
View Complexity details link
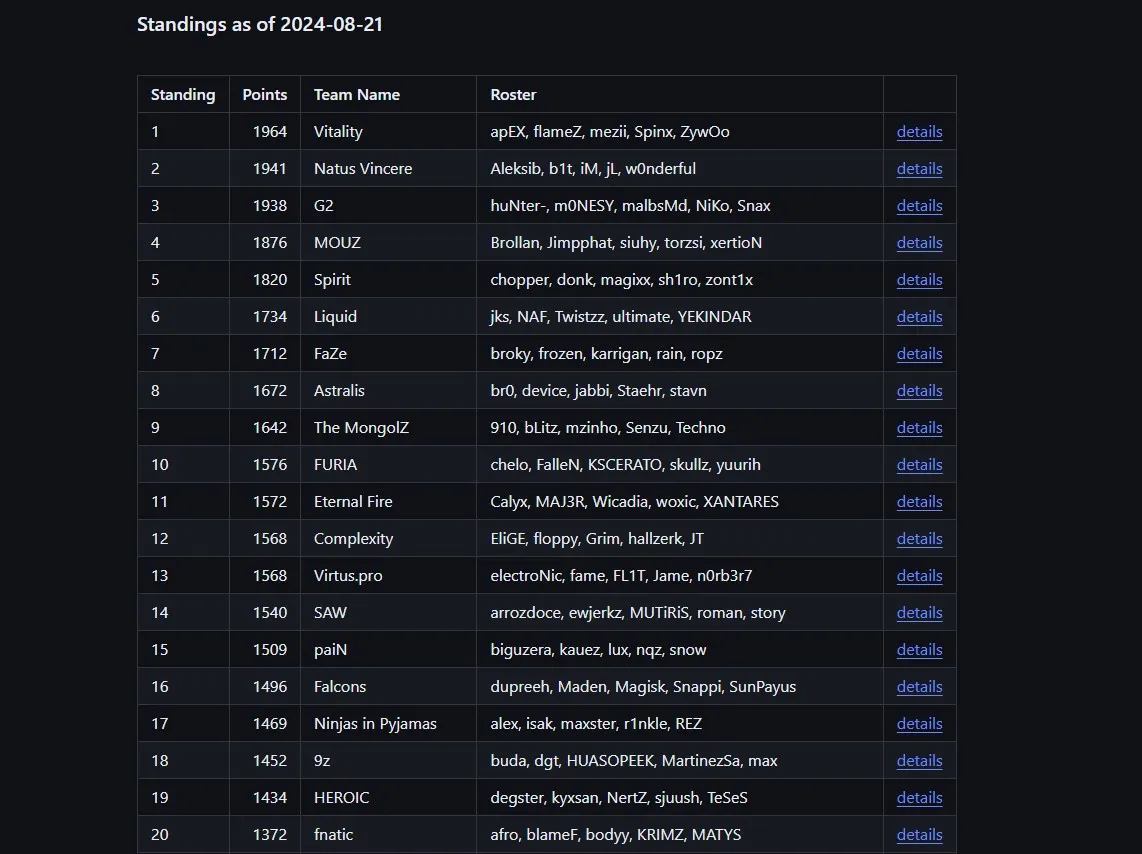click(919, 539)
